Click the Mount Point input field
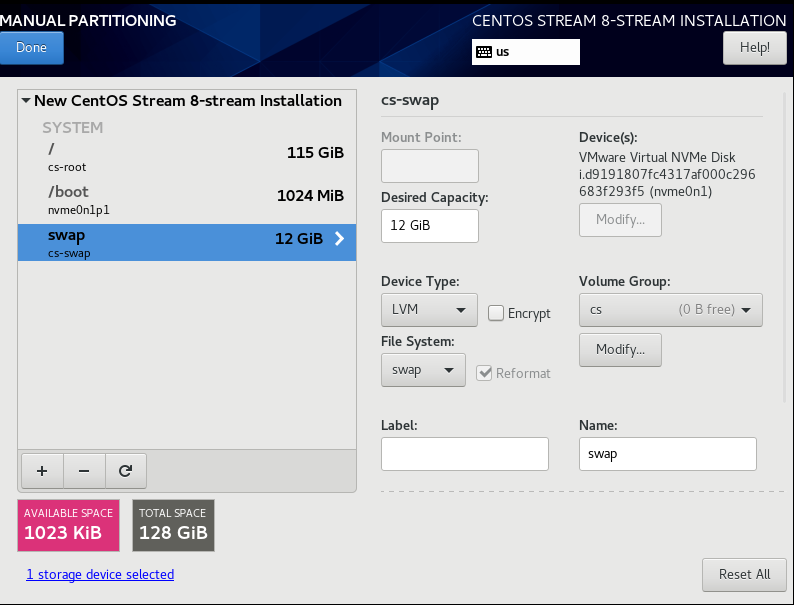Image resolution: width=794 pixels, height=605 pixels. click(429, 166)
